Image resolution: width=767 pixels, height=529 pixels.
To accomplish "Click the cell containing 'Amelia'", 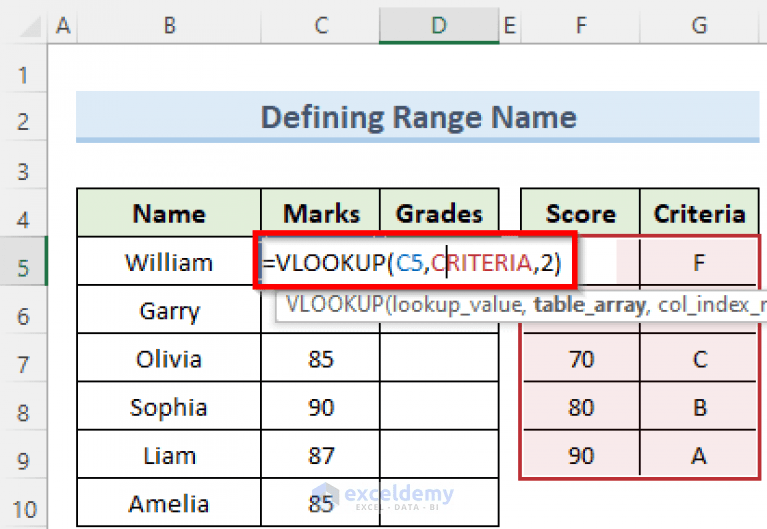I will (169, 503).
